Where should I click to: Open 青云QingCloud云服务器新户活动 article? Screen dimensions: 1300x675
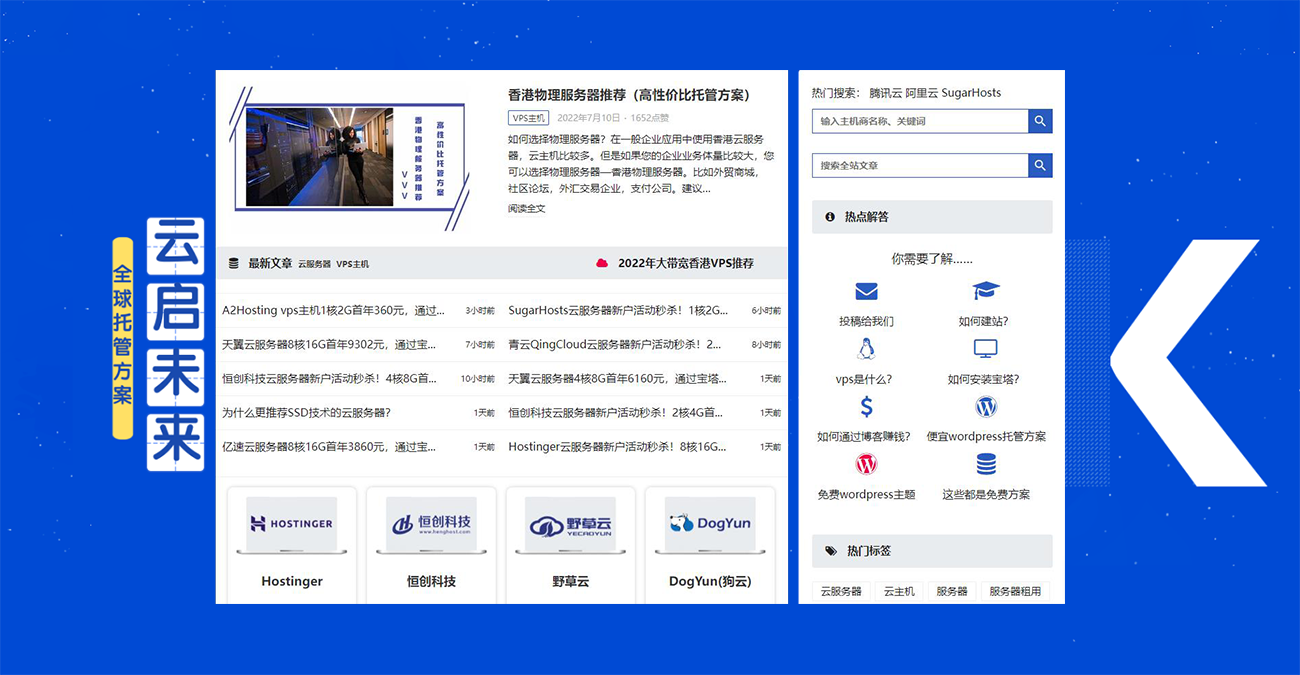(615, 344)
